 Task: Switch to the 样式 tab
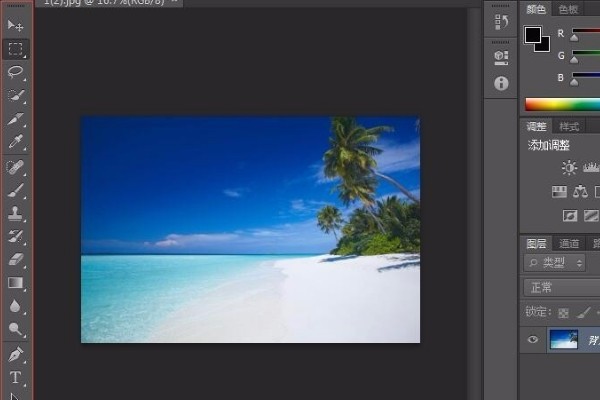(x=569, y=126)
